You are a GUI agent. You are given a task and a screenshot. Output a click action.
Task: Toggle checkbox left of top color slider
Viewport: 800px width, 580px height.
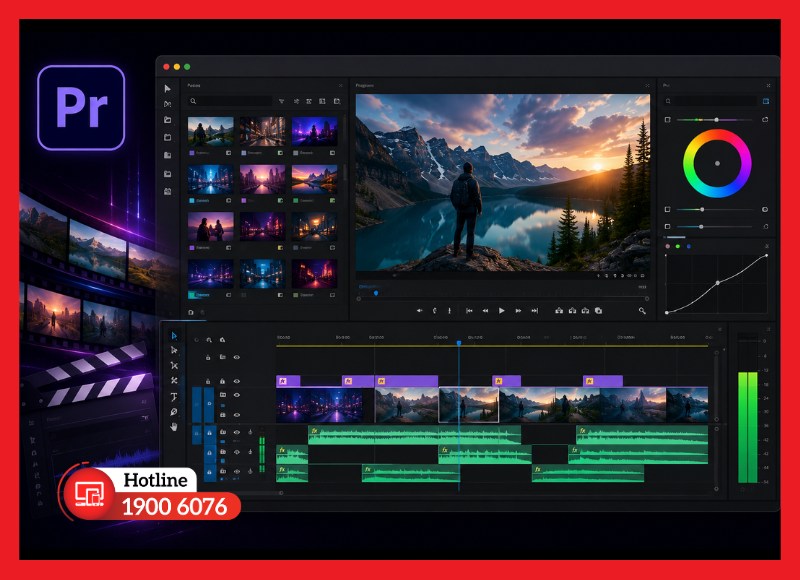(667, 119)
